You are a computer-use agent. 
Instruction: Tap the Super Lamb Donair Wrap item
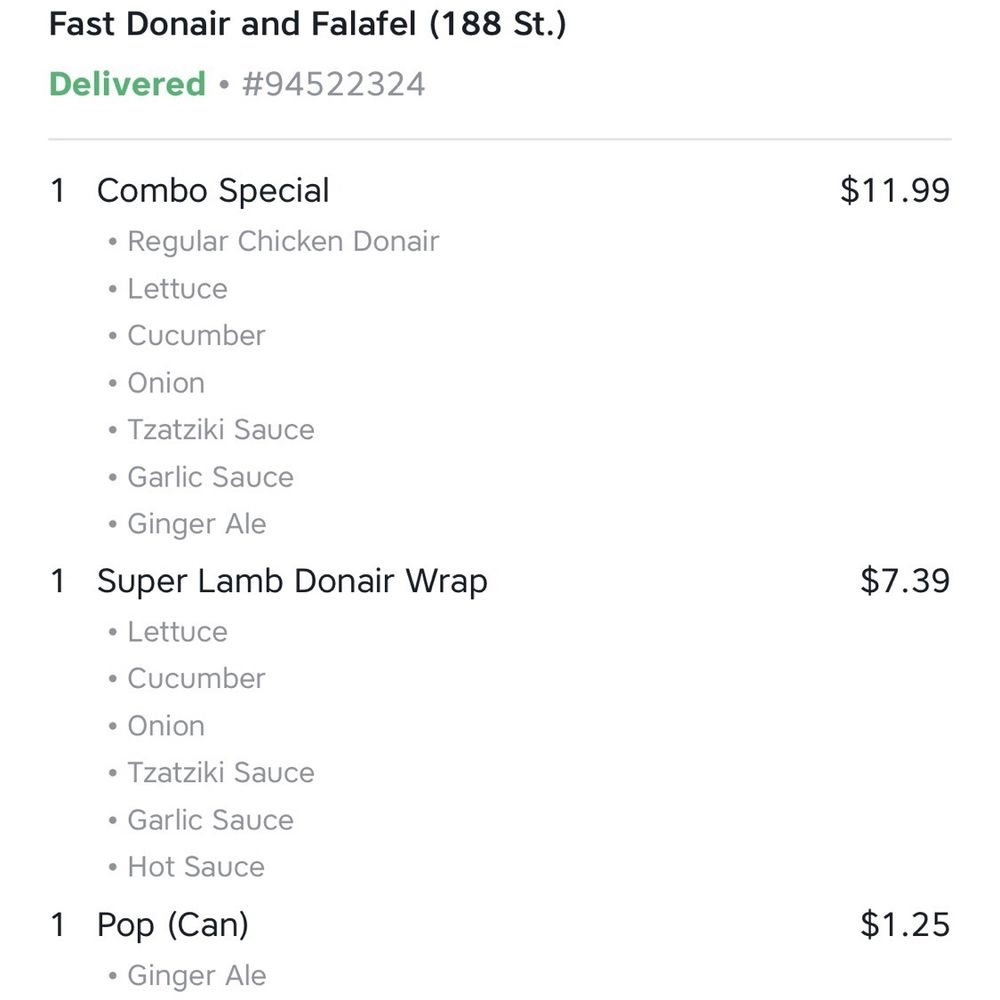292,581
